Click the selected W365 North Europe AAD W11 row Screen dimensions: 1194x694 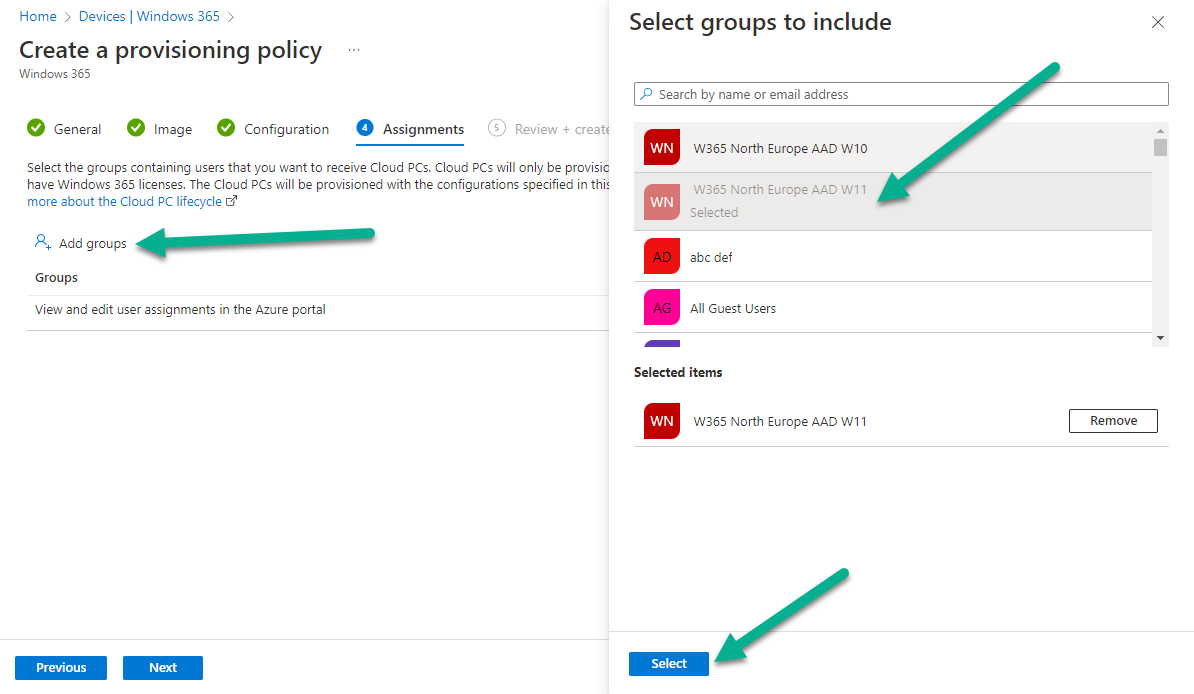pyautogui.click(x=892, y=202)
